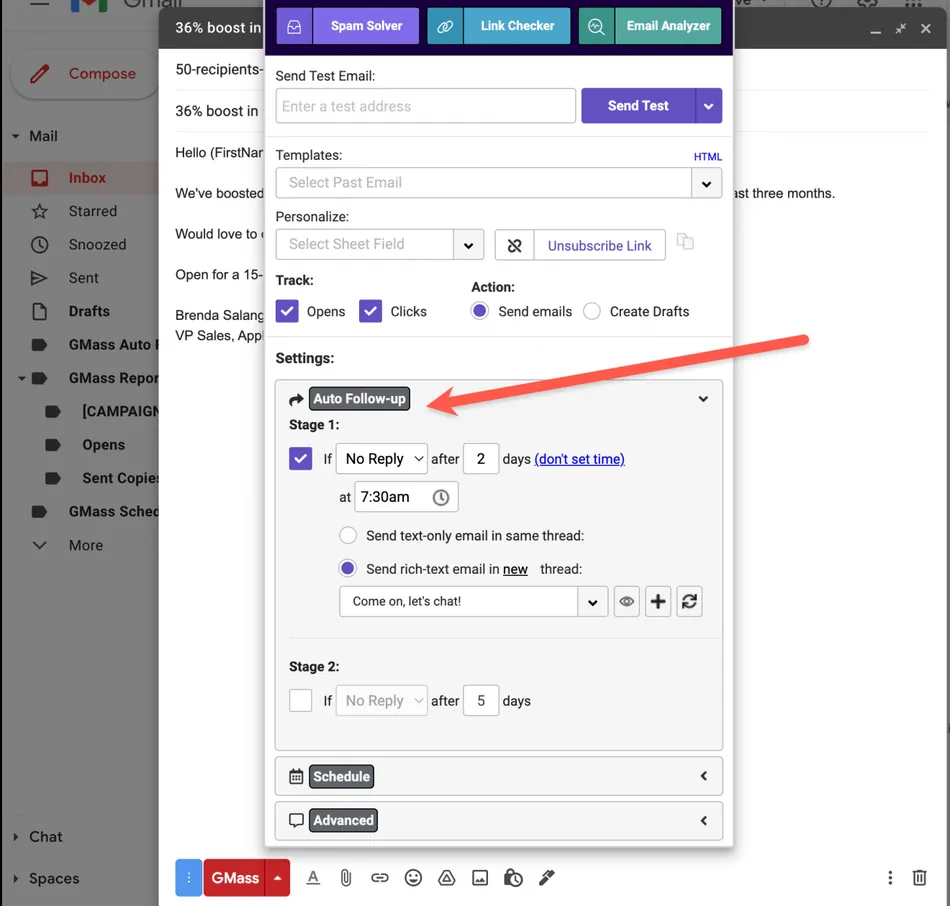Image resolution: width=950 pixels, height=906 pixels.
Task: Click the Auto Follow-up section label
Action: coord(359,399)
